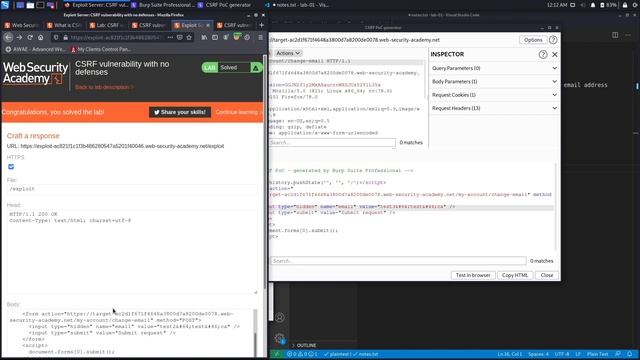Click Close button in CSRF PoC generator
Image resolution: width=640 pixels, height=360 pixels.
pos(547,275)
